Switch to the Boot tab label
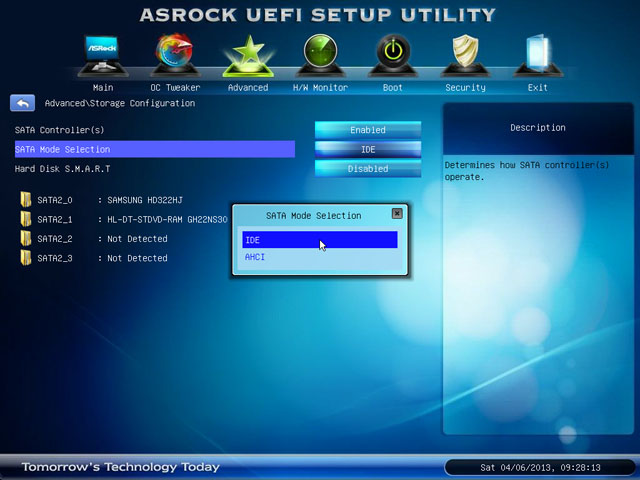 (393, 87)
